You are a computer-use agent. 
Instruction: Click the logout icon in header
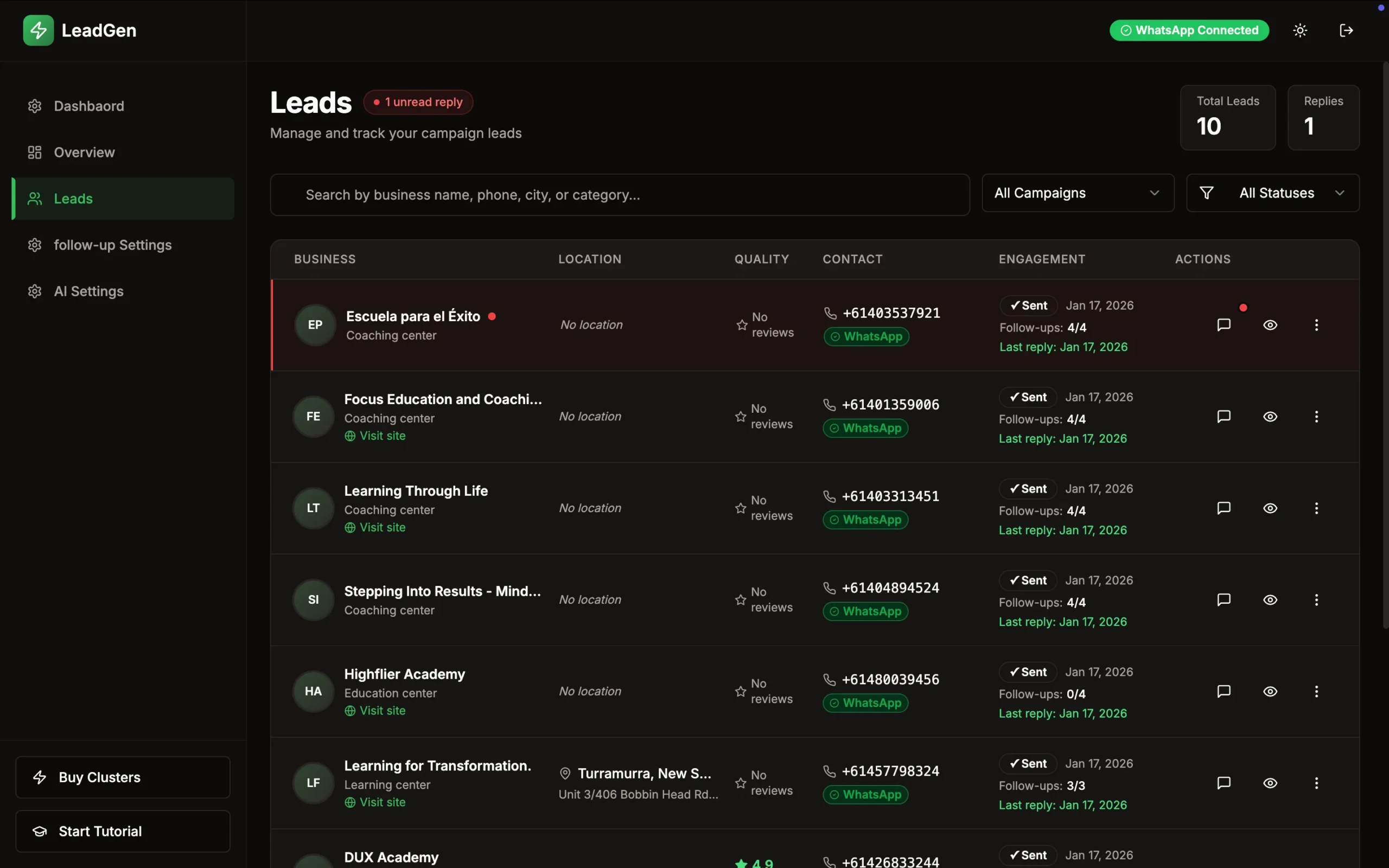1346,30
